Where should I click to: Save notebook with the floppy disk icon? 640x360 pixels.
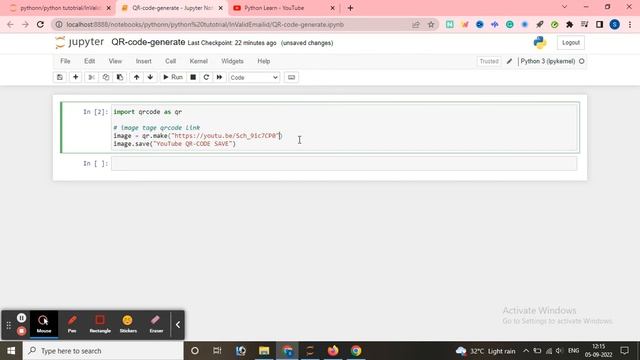click(60, 77)
